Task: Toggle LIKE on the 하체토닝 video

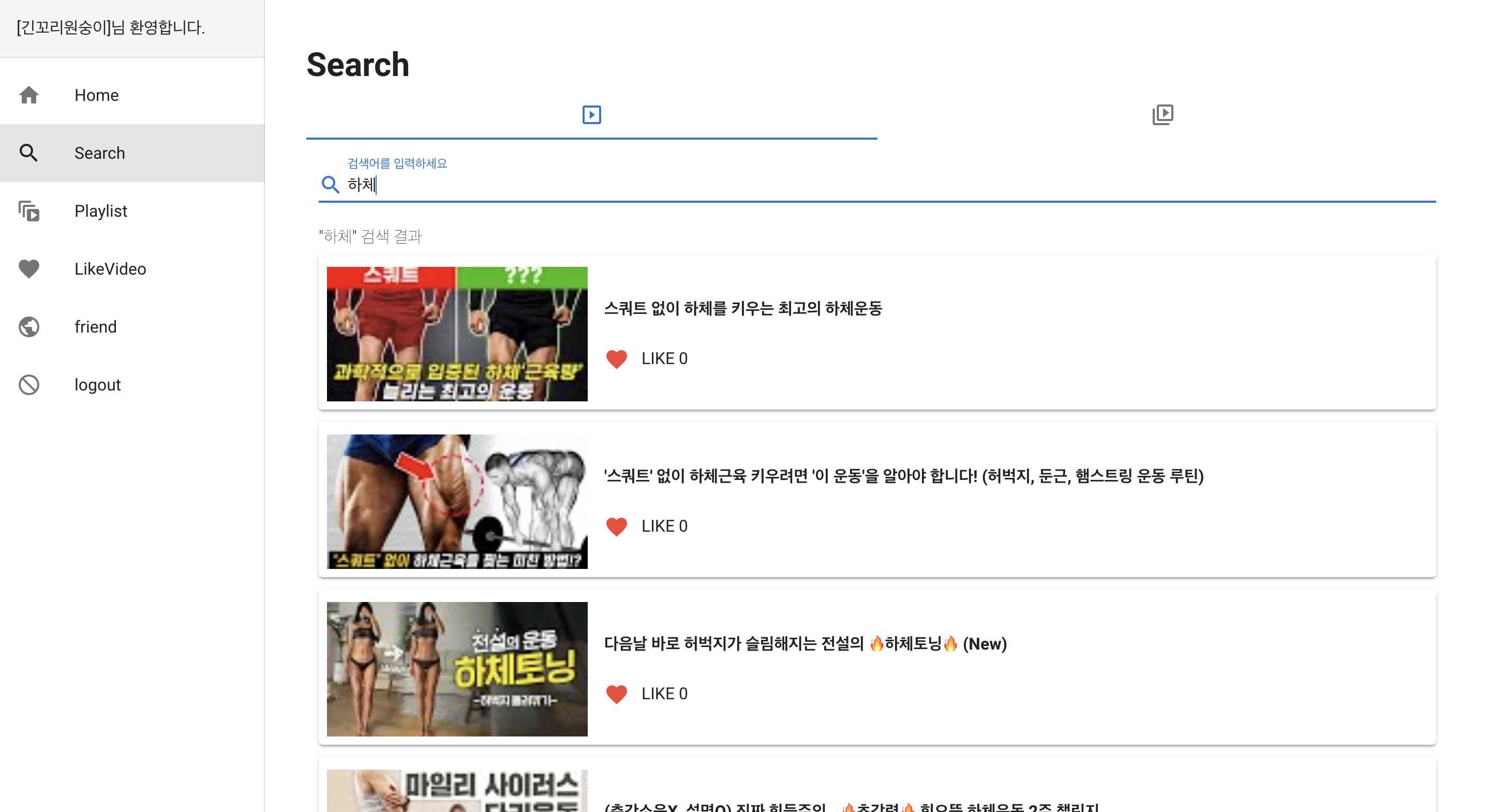Action: tap(616, 694)
